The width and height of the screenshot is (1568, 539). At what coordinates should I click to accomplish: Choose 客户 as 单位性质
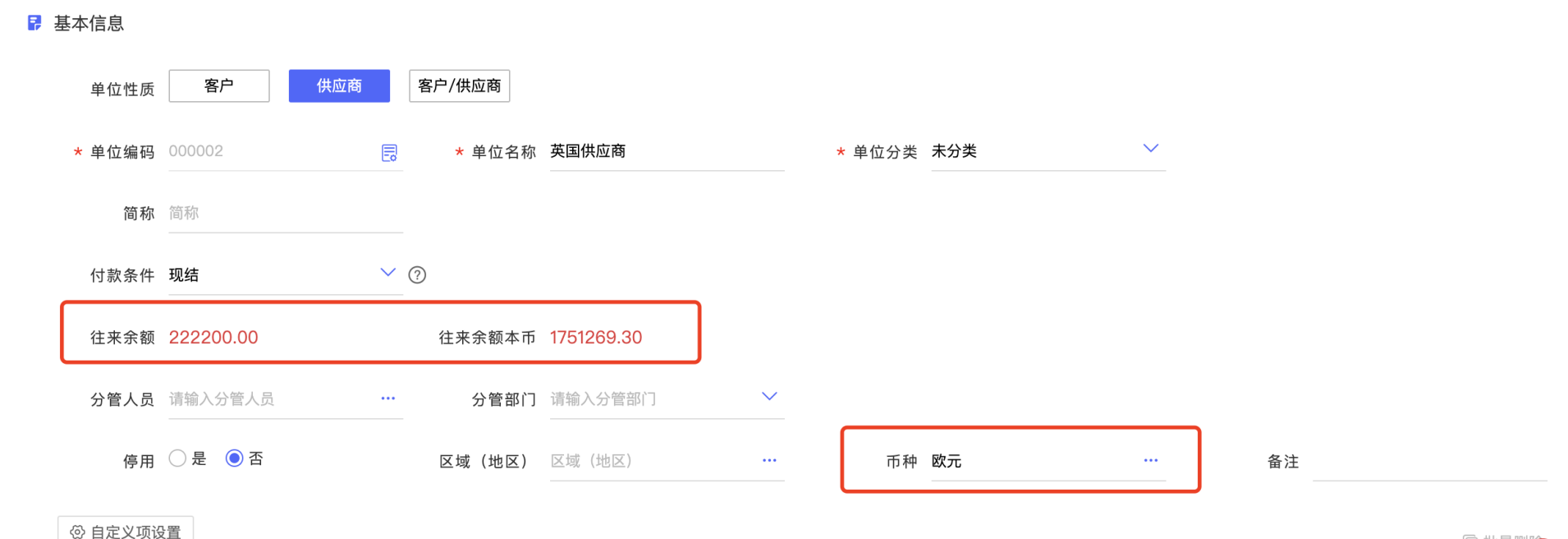click(219, 85)
